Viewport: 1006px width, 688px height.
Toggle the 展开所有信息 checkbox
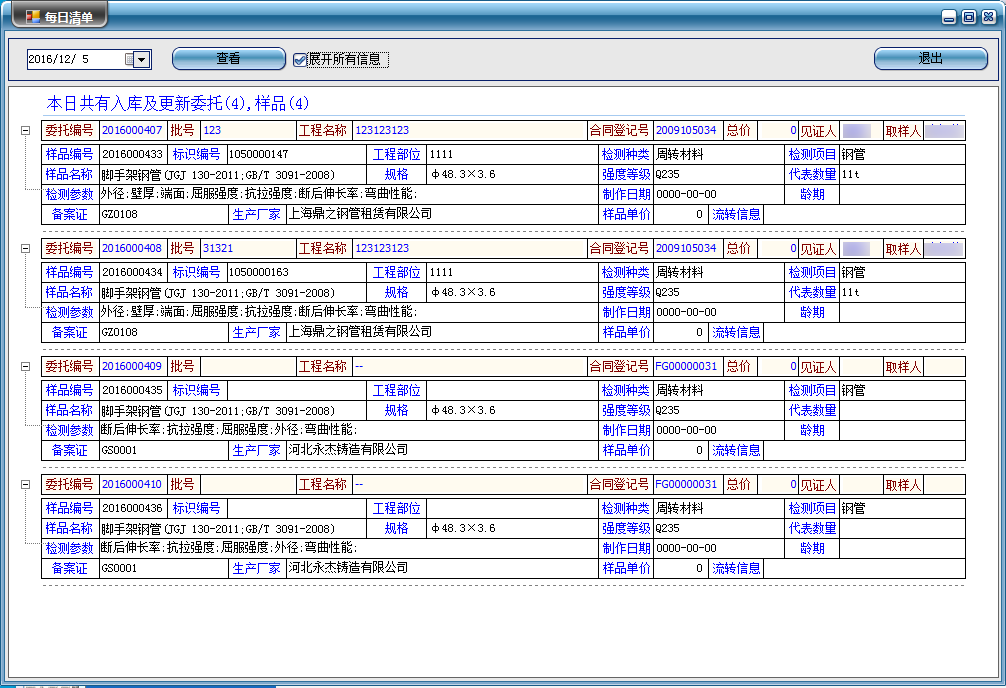[x=300, y=60]
